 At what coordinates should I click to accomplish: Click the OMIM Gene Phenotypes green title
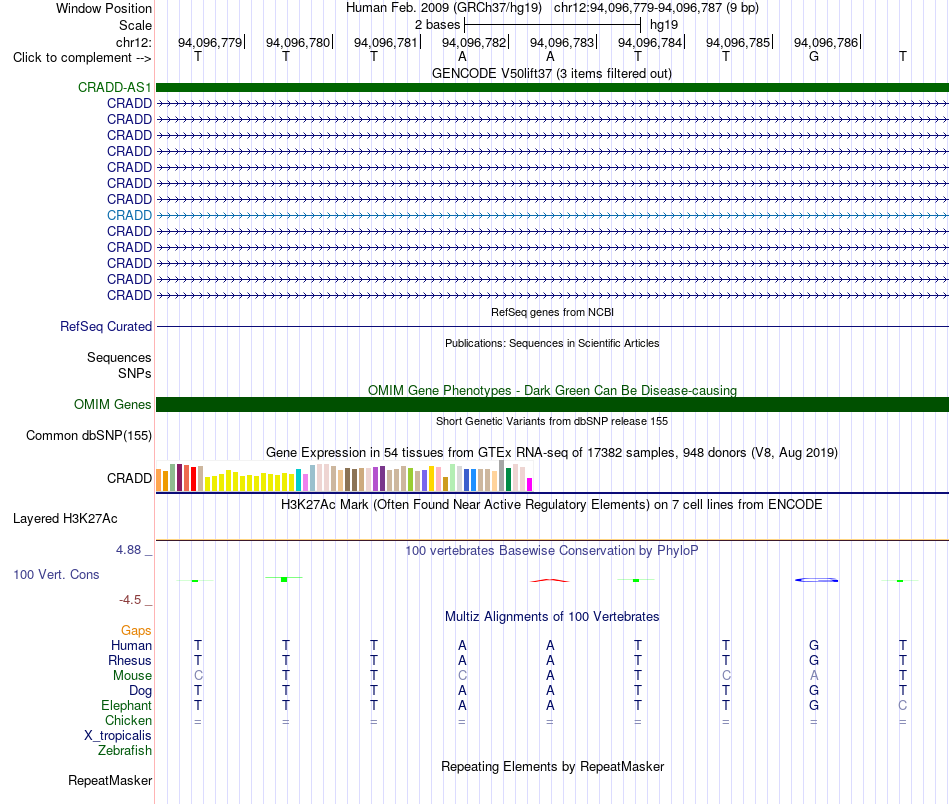553,390
